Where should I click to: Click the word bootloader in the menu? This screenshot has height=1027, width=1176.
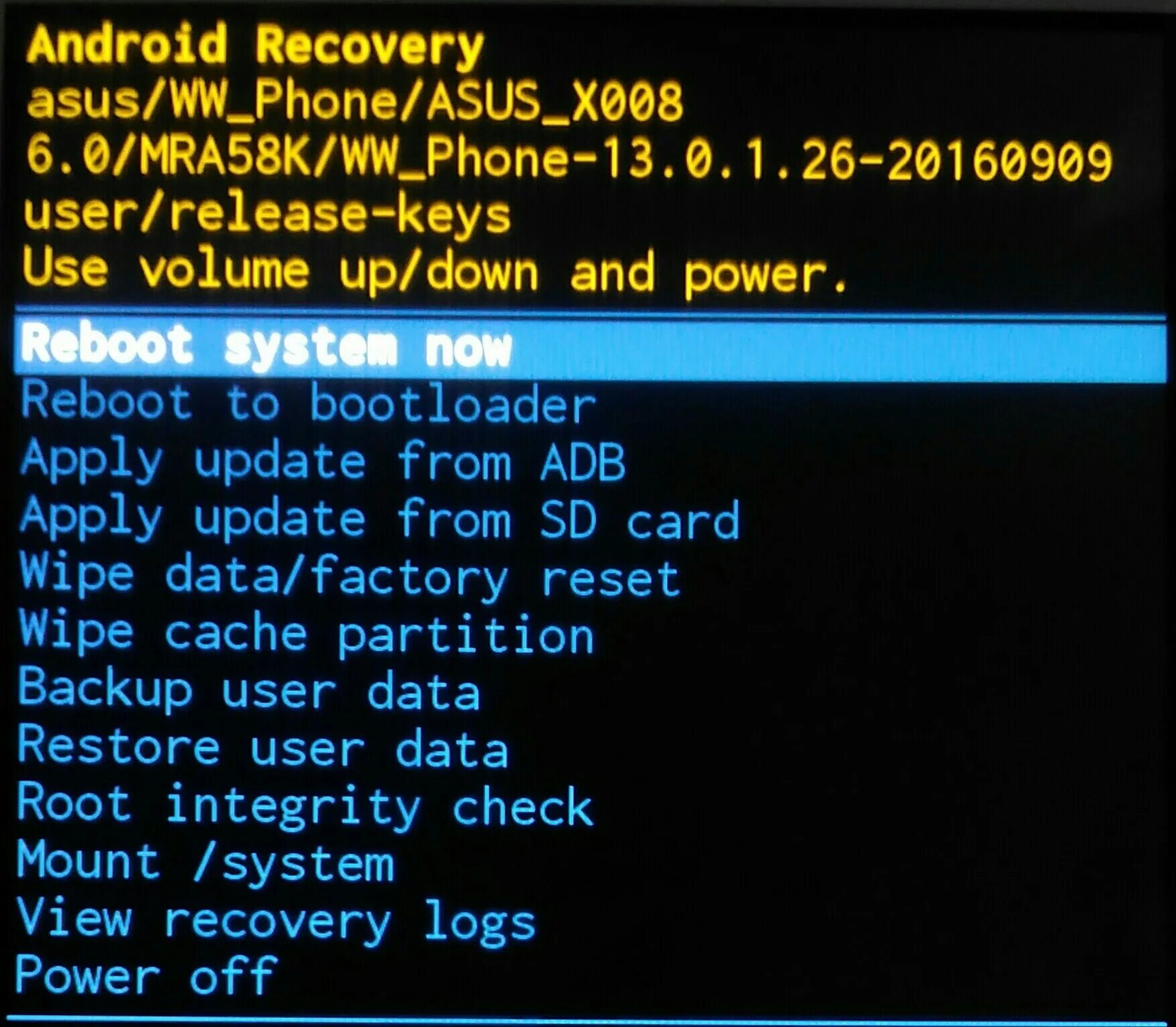coord(453,404)
